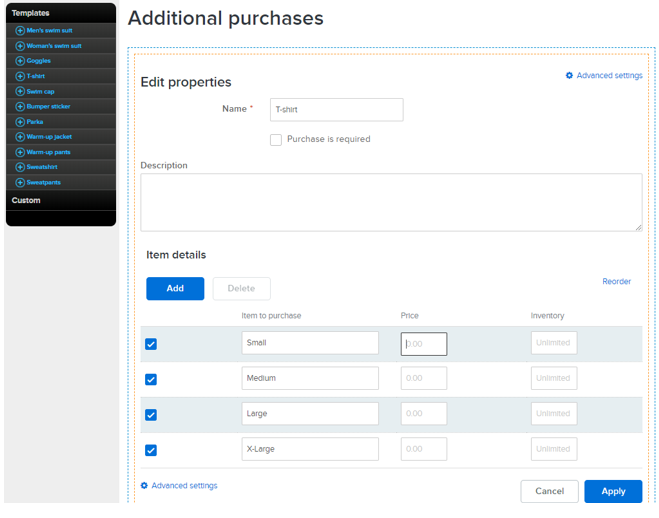Viewport: 659px width, 518px height.
Task: Click the Large item name field
Action: (x=310, y=413)
